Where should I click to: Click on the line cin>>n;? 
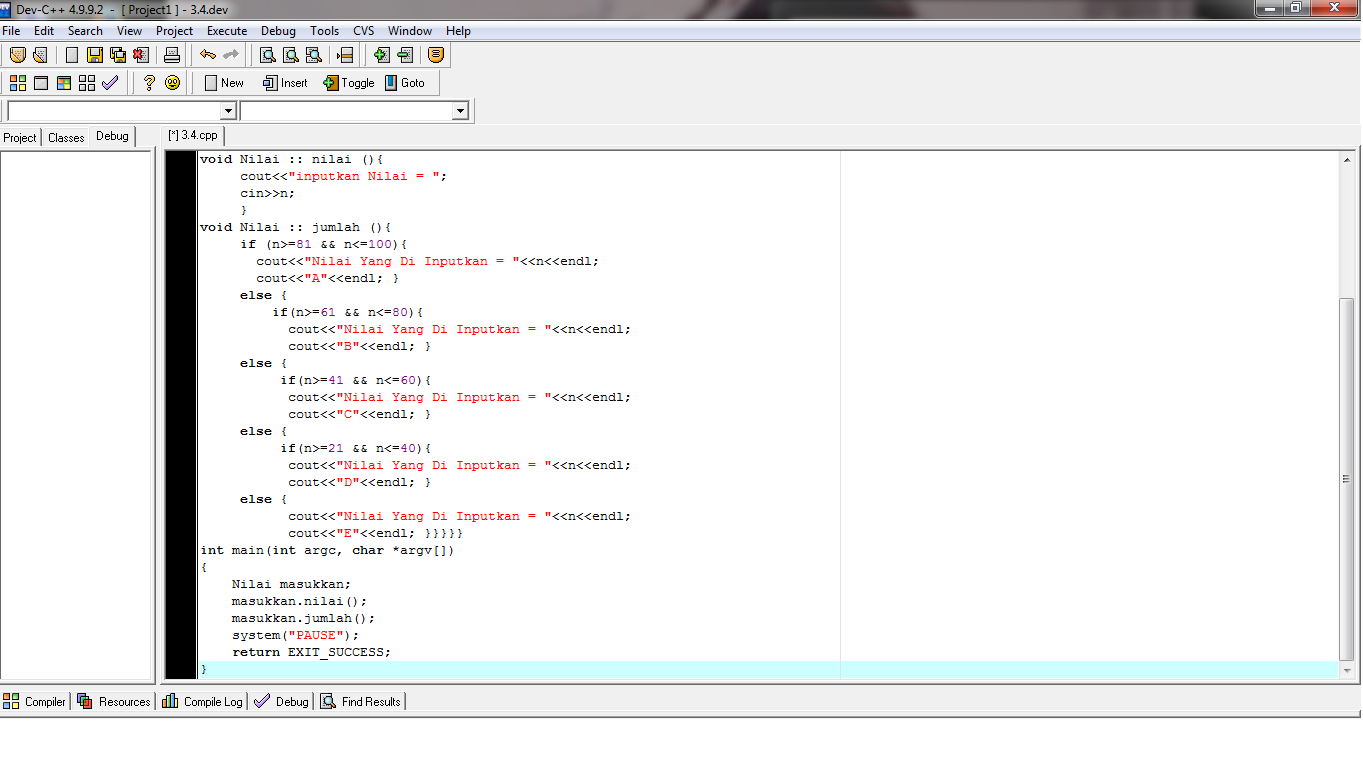coord(267,193)
